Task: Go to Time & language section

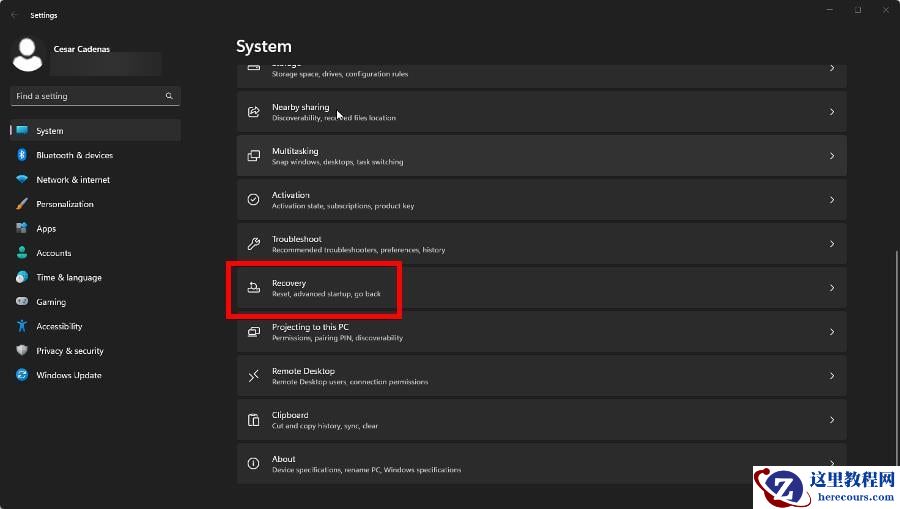Action: (69, 278)
